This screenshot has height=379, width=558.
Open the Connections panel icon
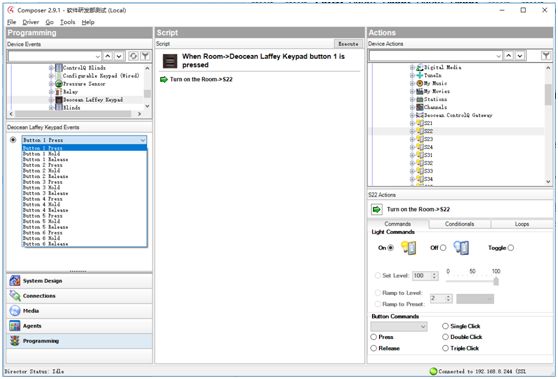(15, 296)
